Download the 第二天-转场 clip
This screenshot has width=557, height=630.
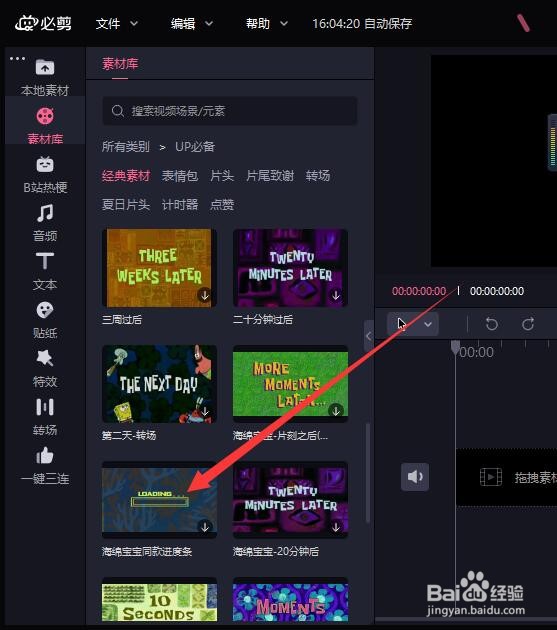[205, 411]
